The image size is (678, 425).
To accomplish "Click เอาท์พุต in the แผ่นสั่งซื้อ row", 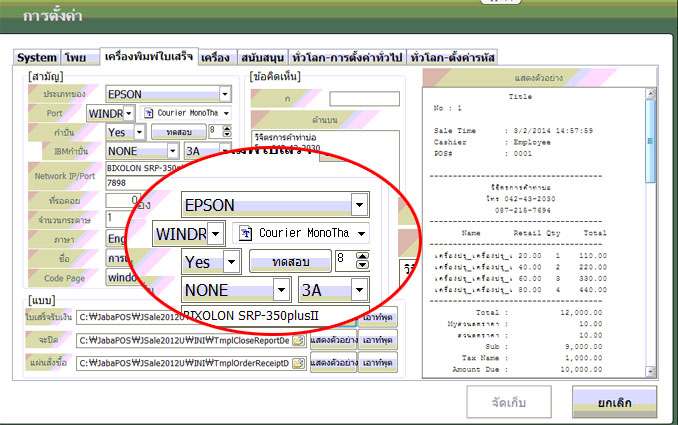I will point(377,363).
